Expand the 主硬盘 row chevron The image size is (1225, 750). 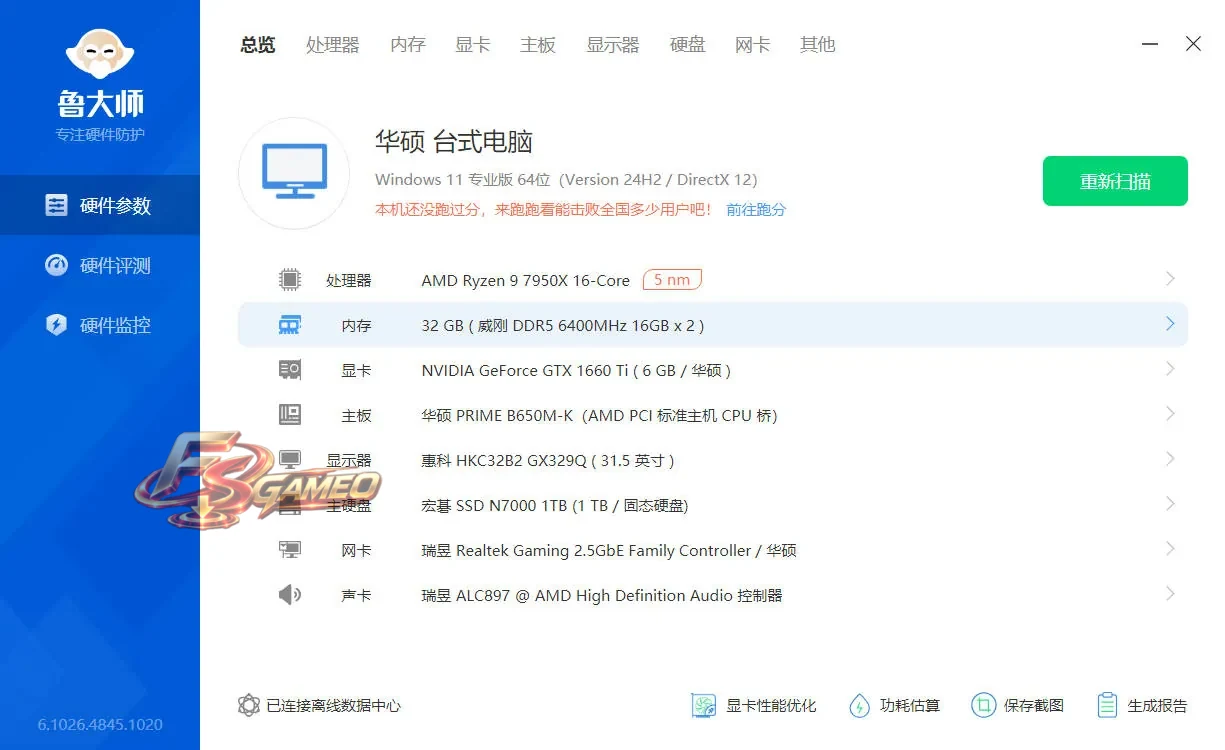tap(1170, 504)
